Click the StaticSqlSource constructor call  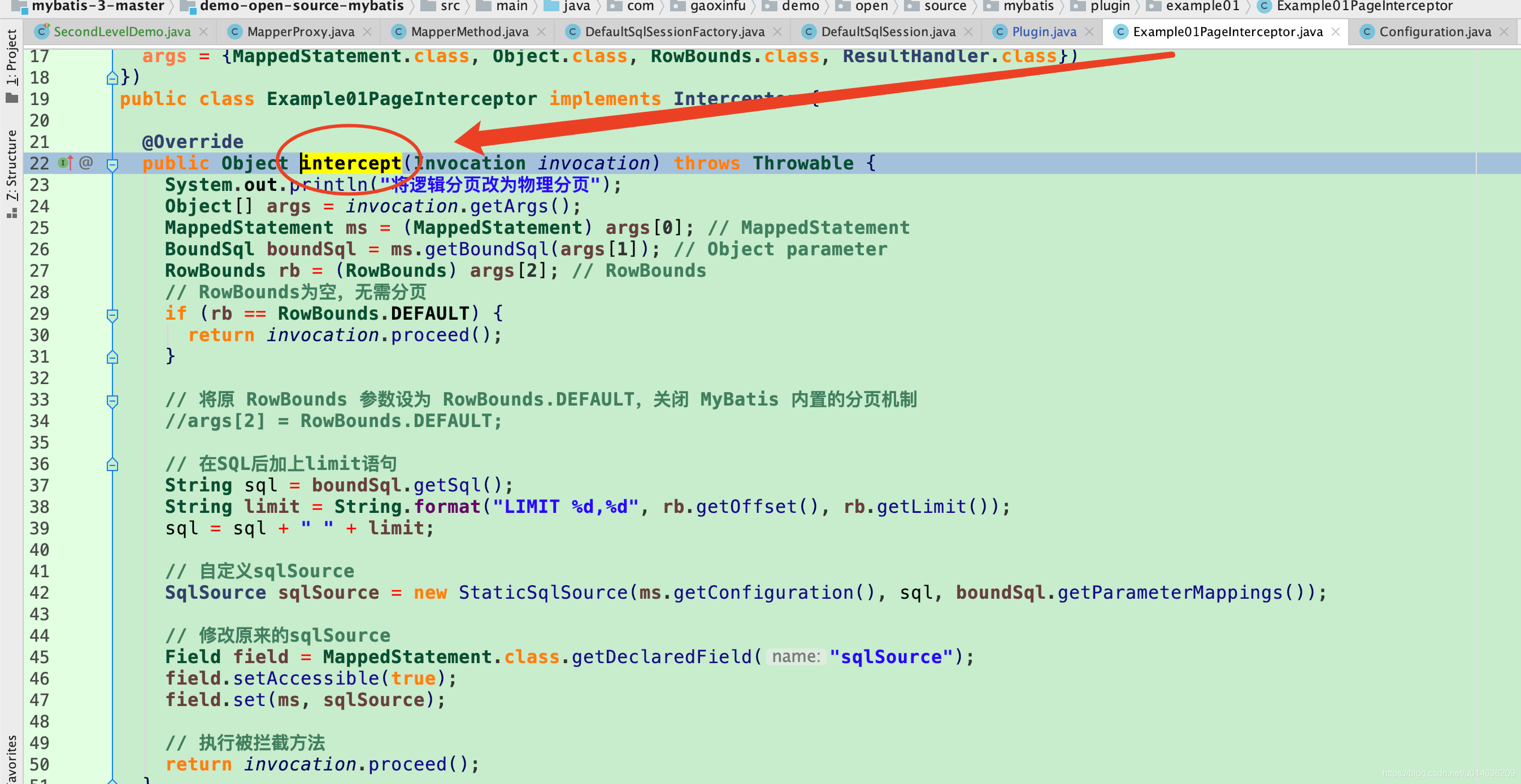543,592
